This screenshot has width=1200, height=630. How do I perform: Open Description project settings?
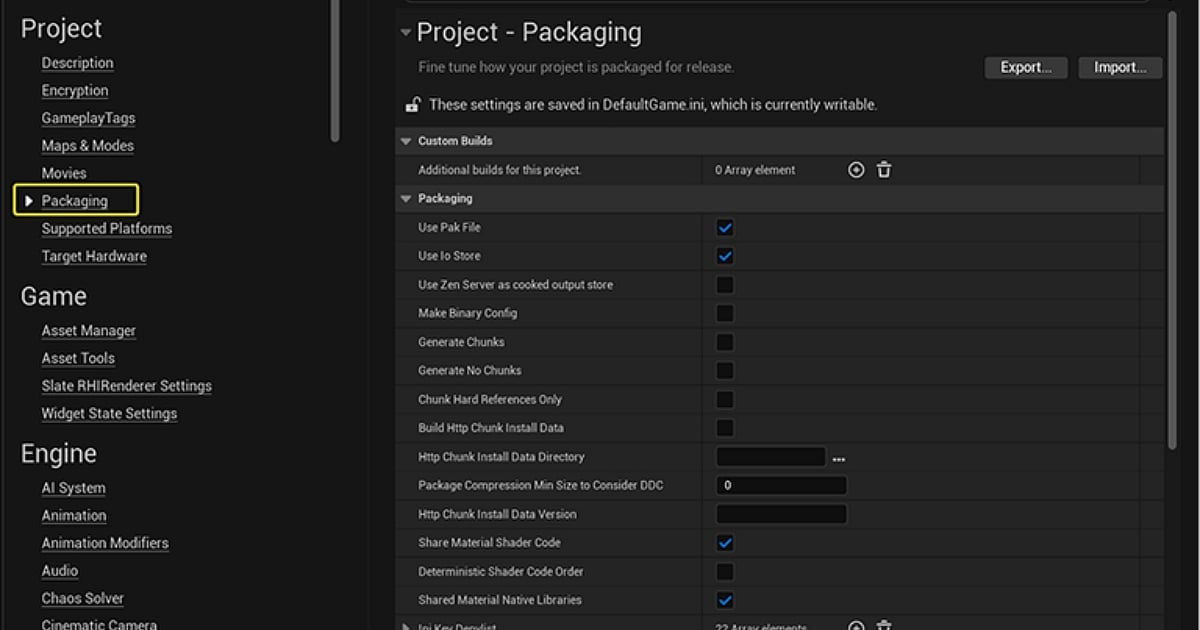77,63
